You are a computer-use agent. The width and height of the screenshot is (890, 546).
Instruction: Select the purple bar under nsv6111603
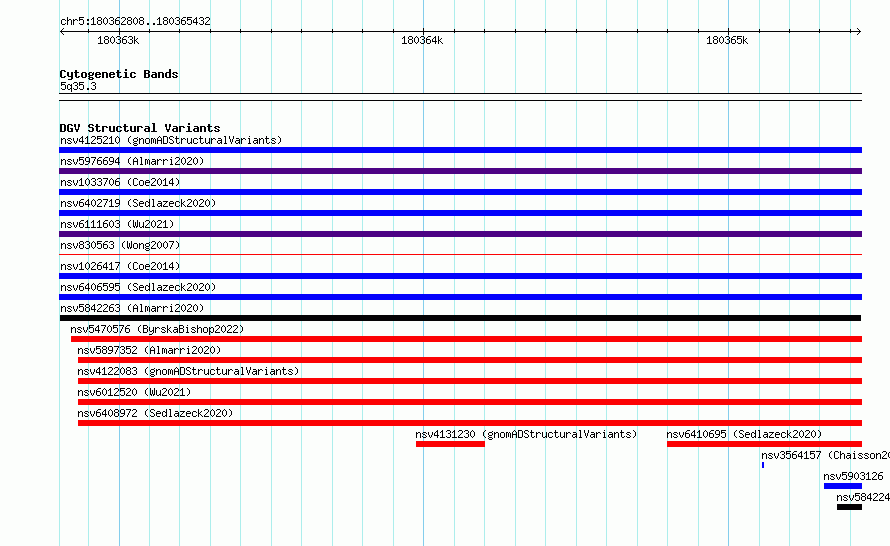[x=460, y=234]
